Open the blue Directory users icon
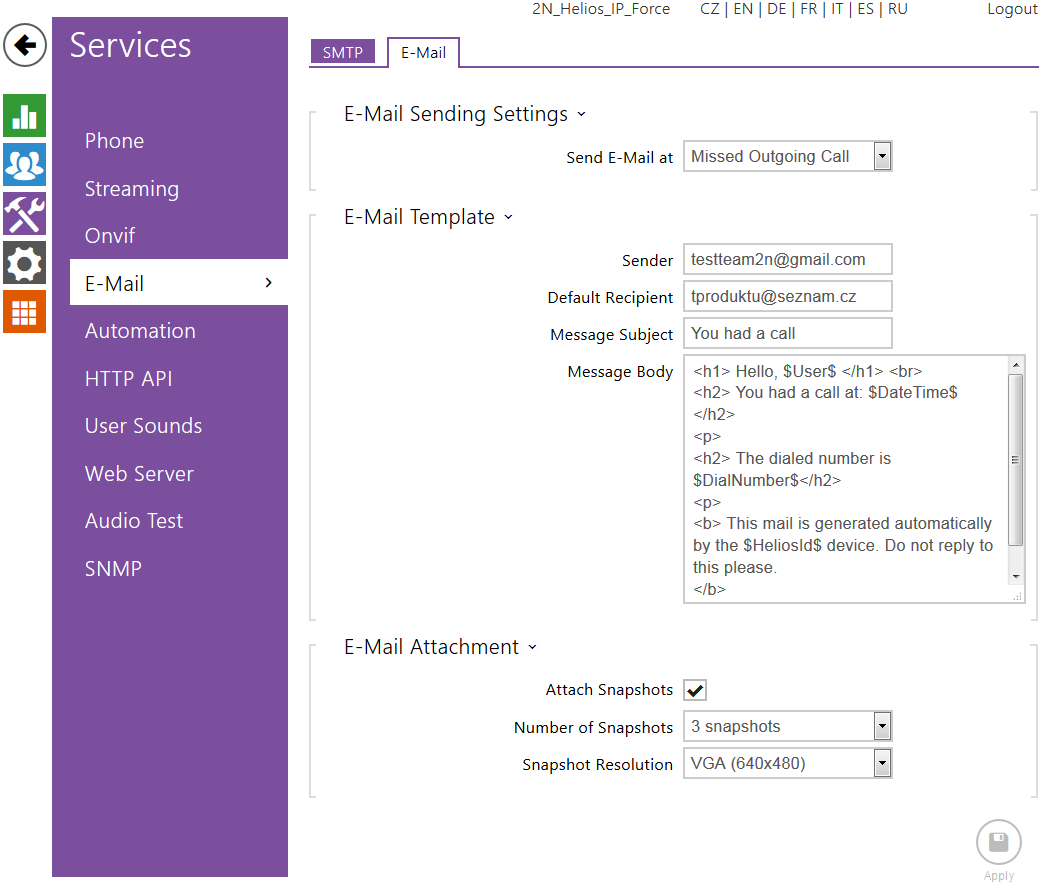1047x888 pixels. coord(24,164)
